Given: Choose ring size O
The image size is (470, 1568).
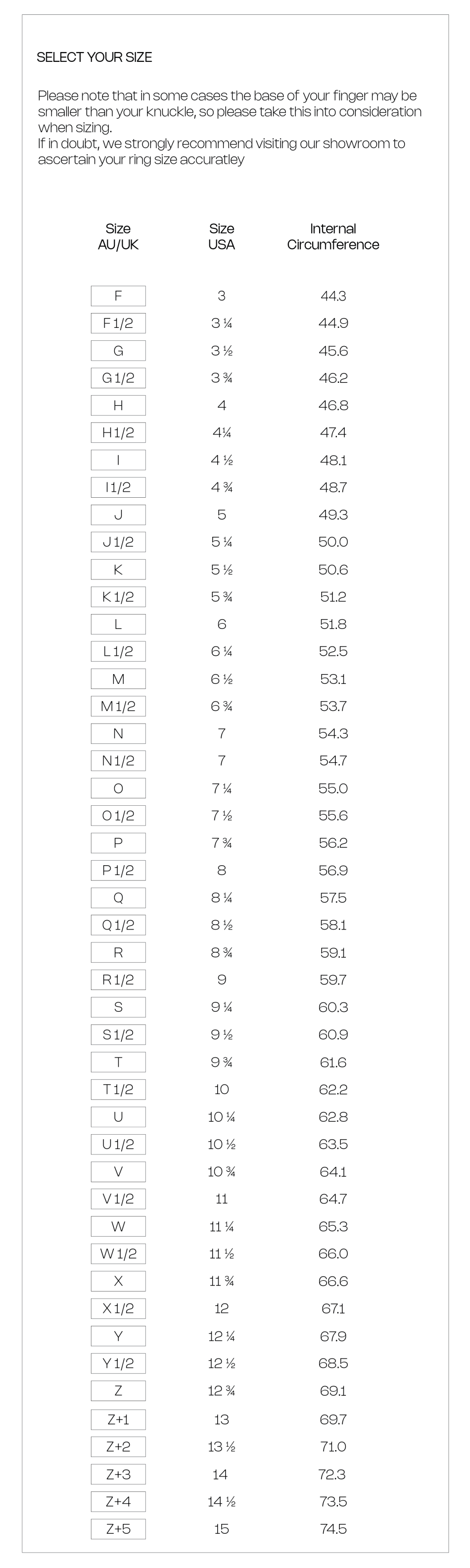Looking at the screenshot, I should [118, 789].
